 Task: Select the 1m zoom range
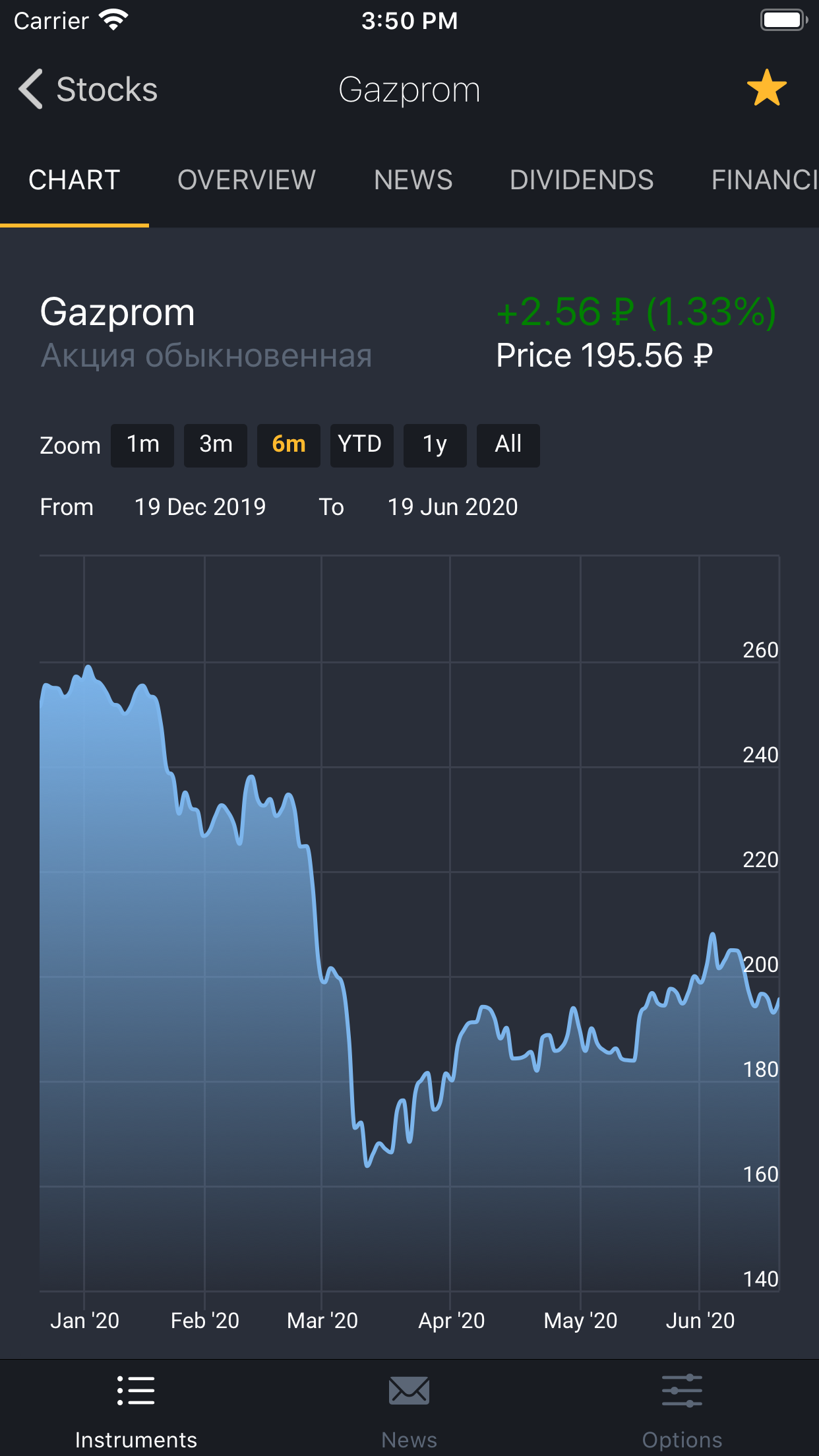[142, 445]
